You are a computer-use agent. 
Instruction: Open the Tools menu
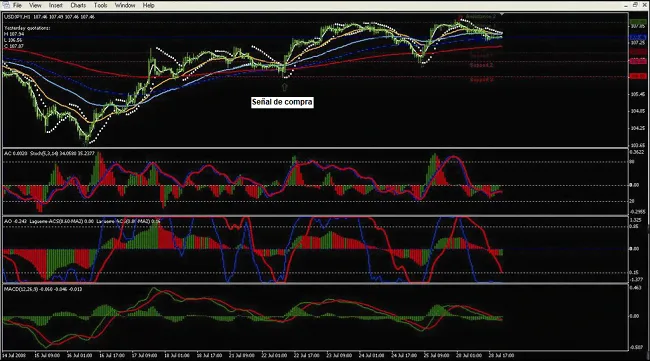(100, 5)
